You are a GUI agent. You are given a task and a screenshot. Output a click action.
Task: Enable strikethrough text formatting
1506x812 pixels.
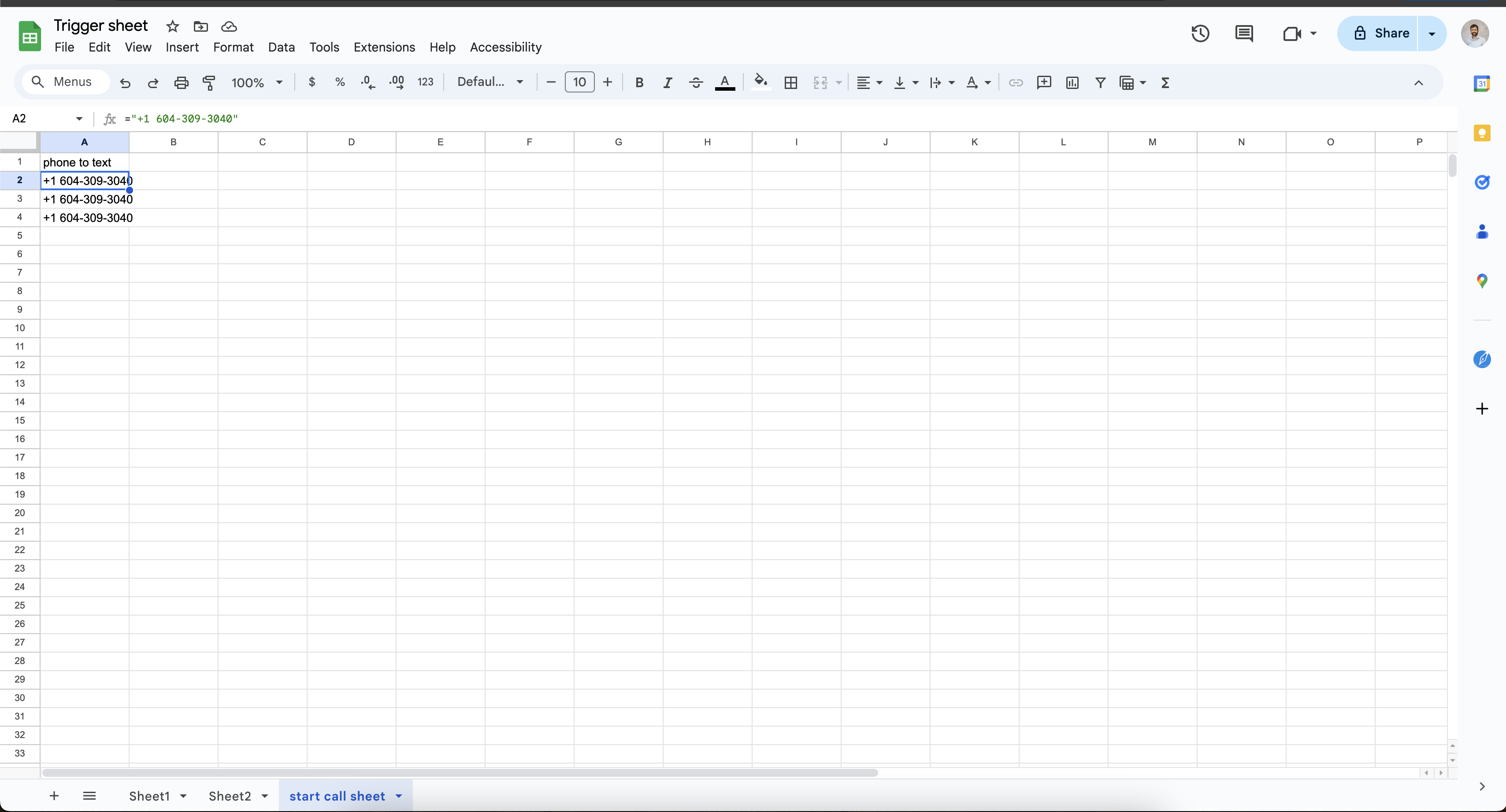point(696,82)
